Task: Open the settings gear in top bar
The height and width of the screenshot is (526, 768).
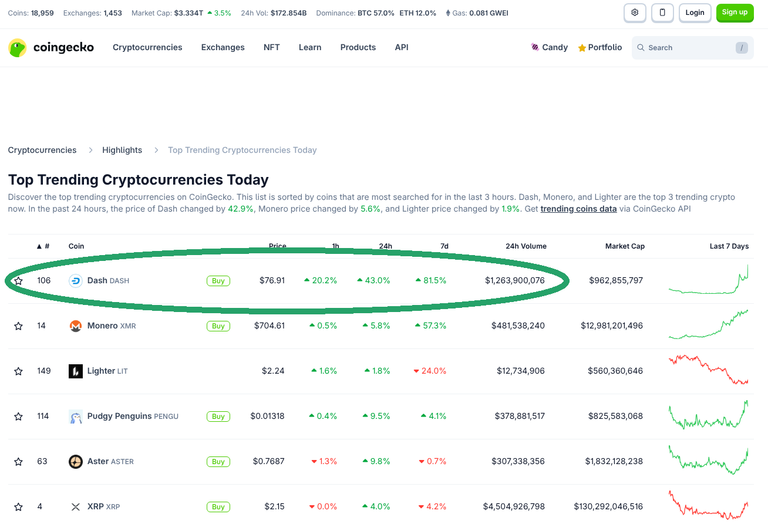Action: tap(635, 13)
